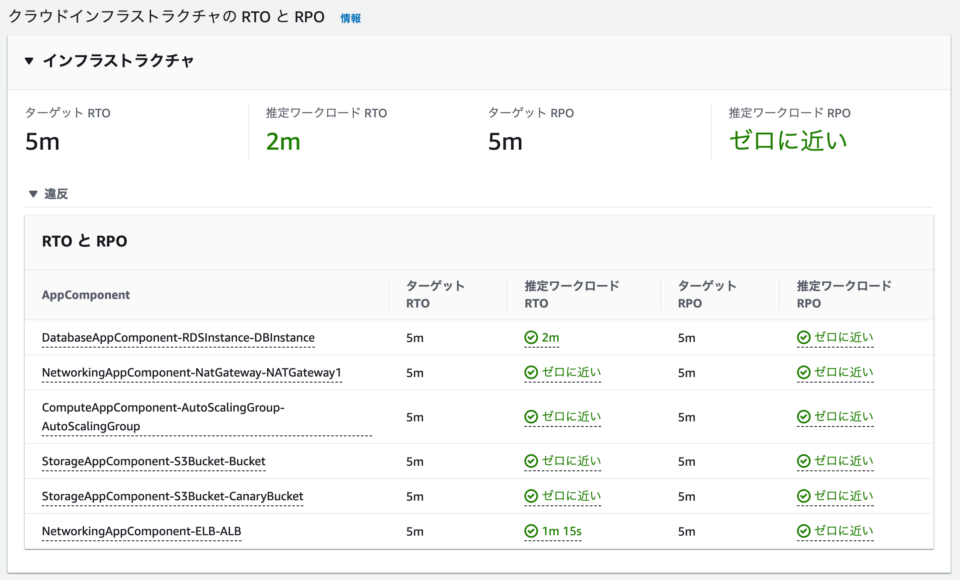
Task: Open the 情報 info link
Action: (x=350, y=18)
